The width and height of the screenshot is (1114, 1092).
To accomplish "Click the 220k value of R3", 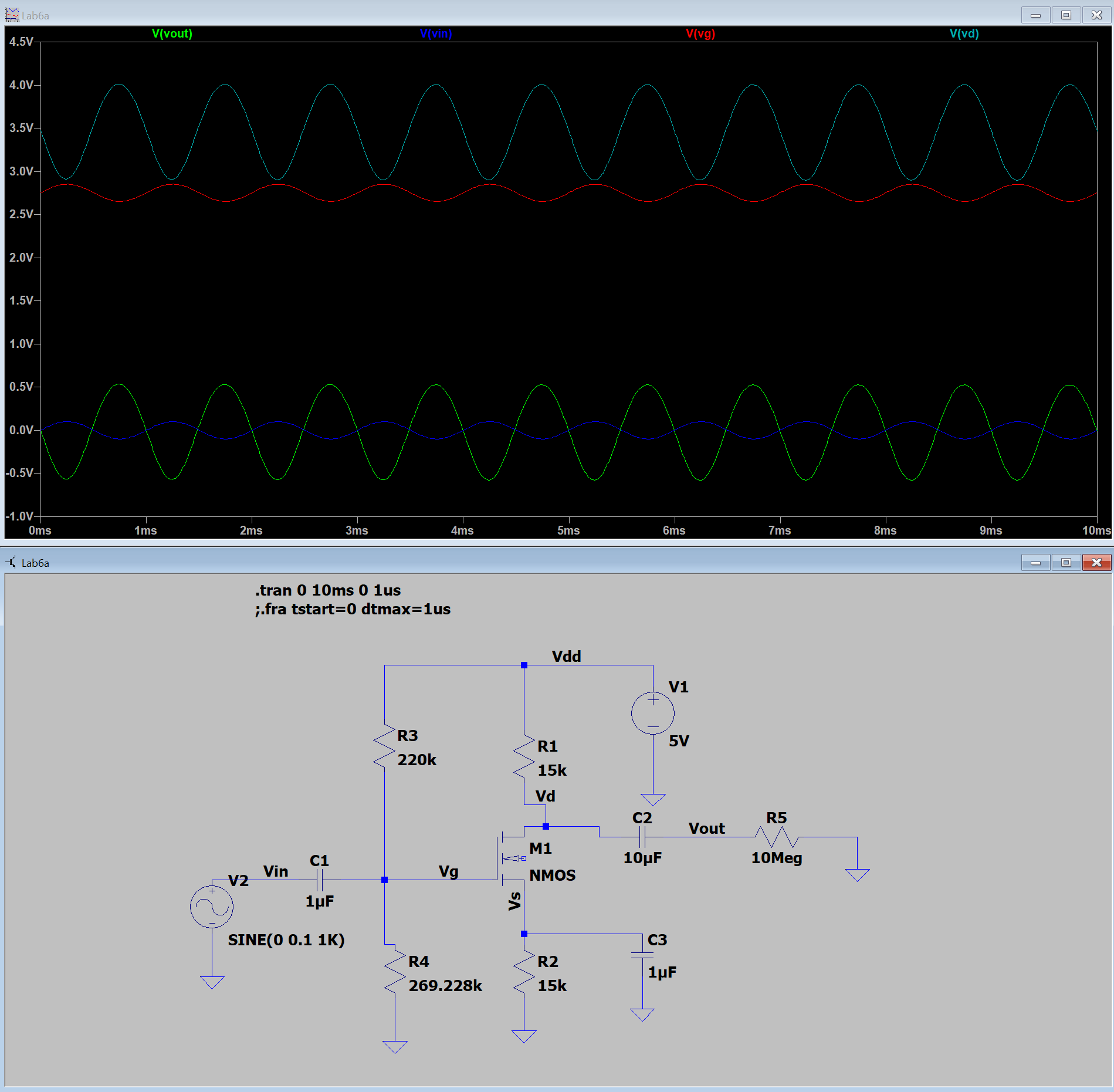I will [x=417, y=759].
